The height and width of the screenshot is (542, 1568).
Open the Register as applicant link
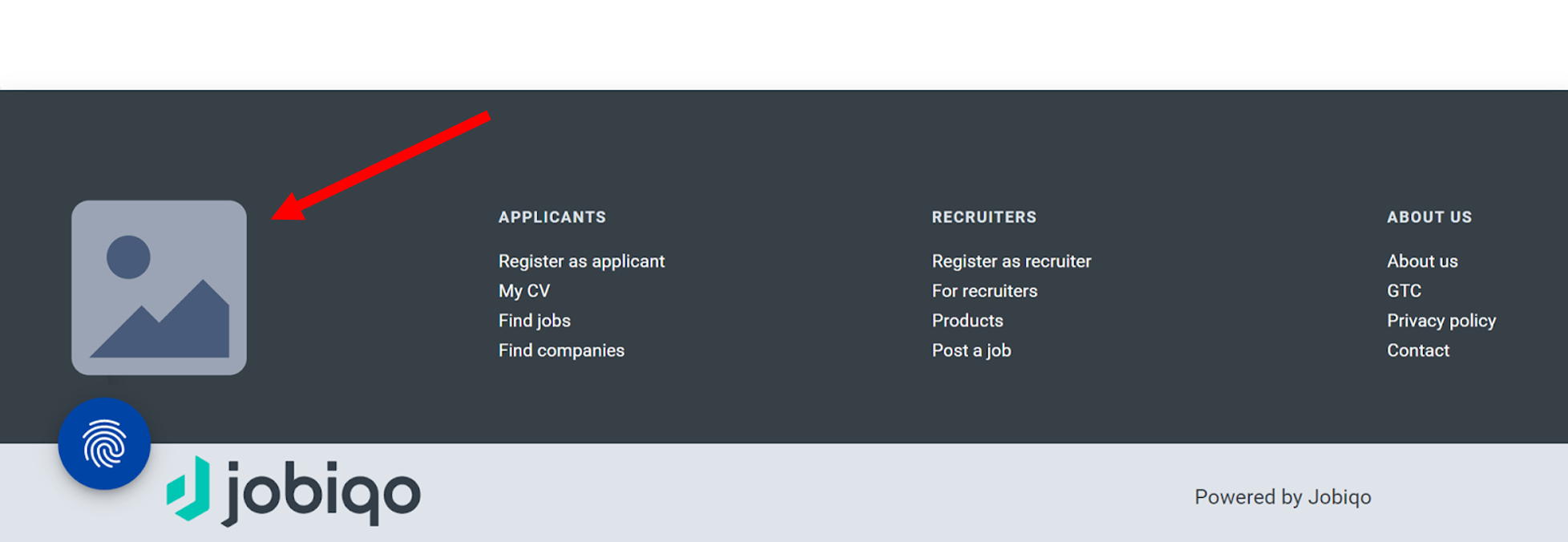coord(581,261)
